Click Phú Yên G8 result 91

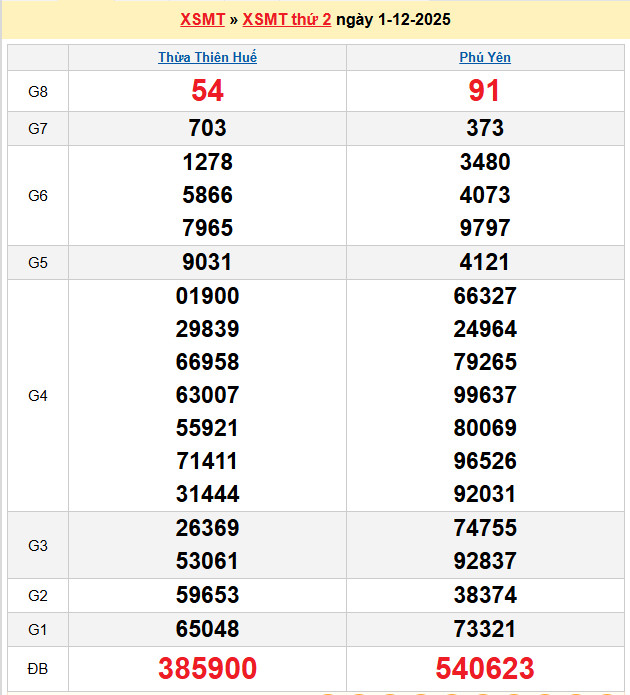485,91
